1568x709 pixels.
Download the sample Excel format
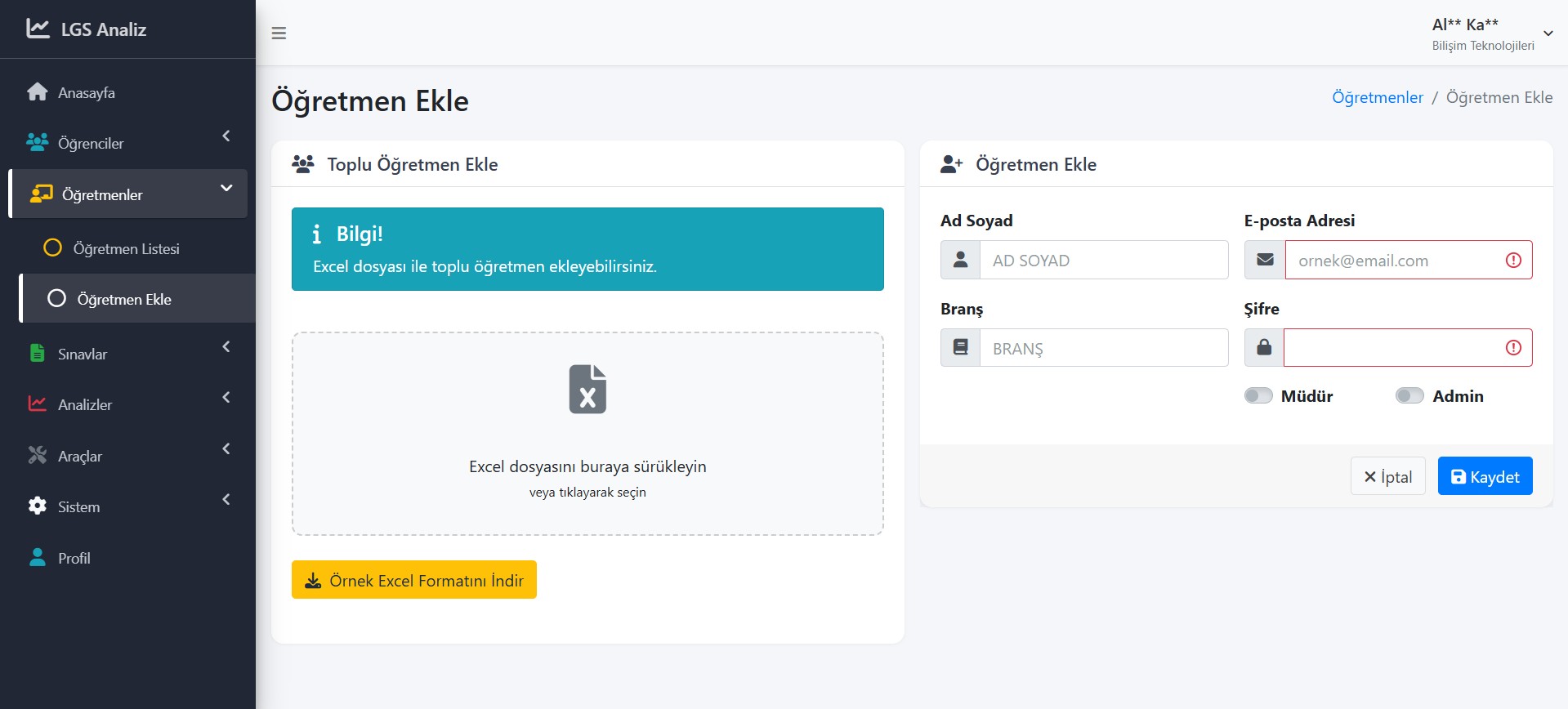pyautogui.click(x=414, y=580)
